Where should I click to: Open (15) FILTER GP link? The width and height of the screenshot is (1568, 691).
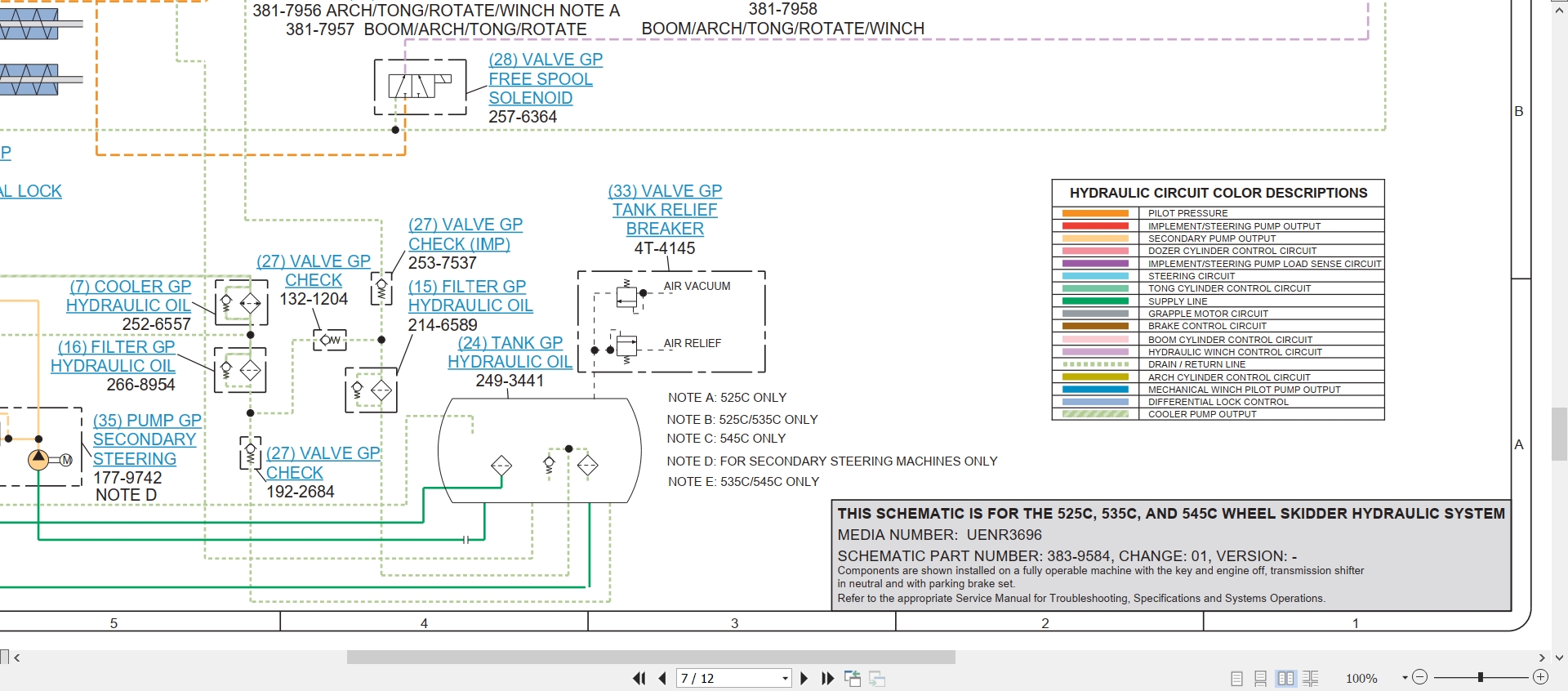467,287
